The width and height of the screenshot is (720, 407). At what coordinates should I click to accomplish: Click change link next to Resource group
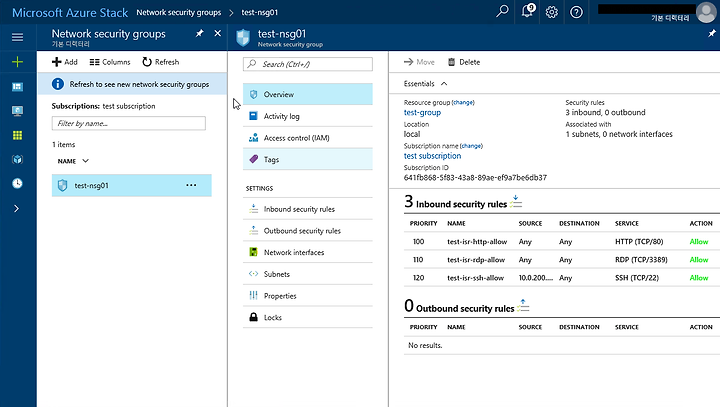pos(463,102)
